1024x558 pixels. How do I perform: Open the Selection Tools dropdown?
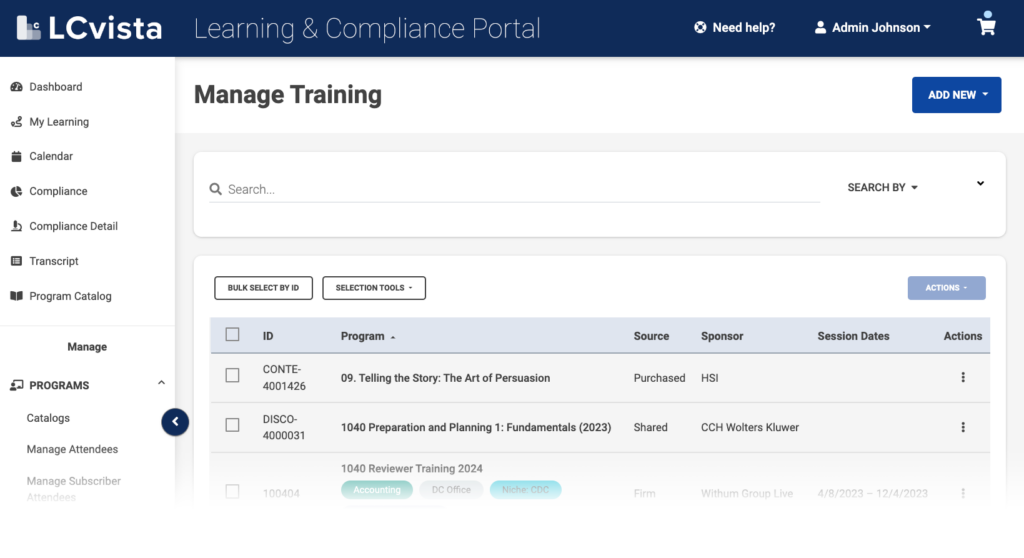pos(374,288)
